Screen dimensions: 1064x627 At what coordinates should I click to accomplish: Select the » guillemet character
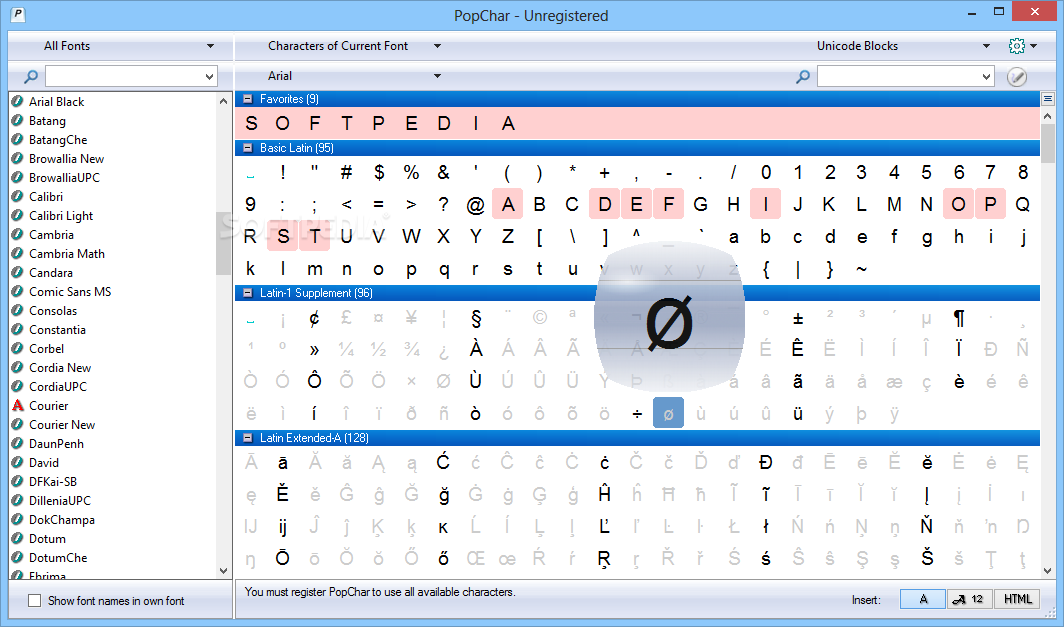point(314,349)
